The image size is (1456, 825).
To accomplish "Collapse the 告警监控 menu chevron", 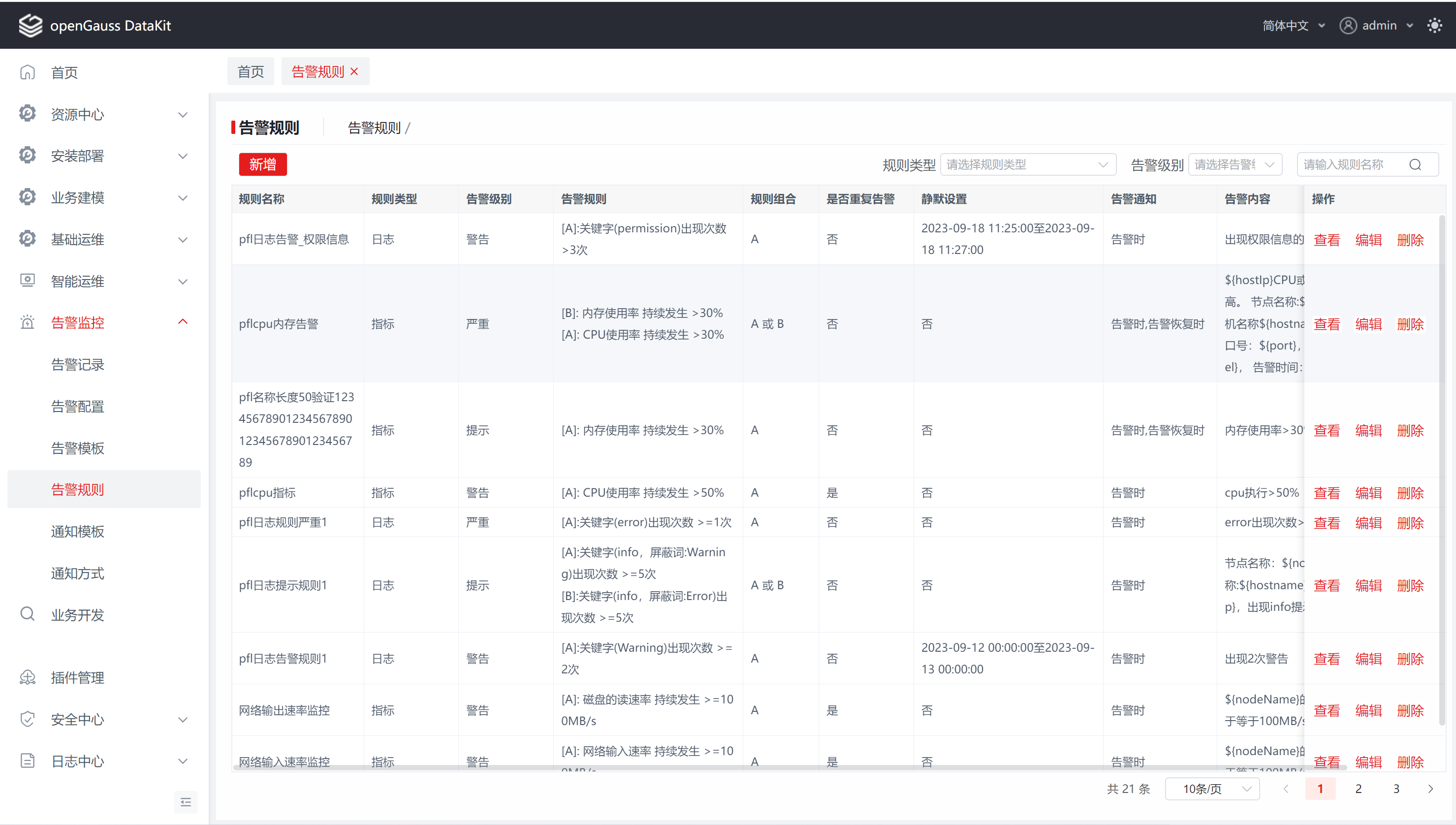I will point(183,322).
